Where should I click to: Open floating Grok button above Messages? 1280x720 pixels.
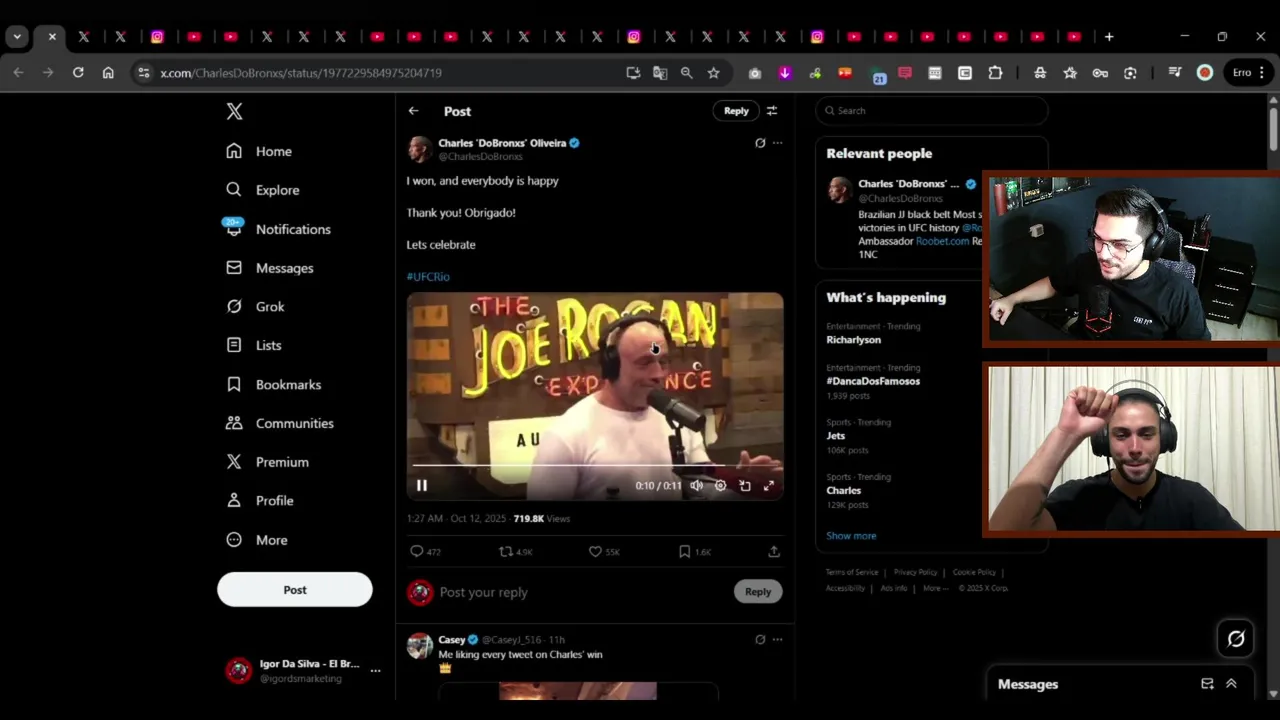[1236, 639]
